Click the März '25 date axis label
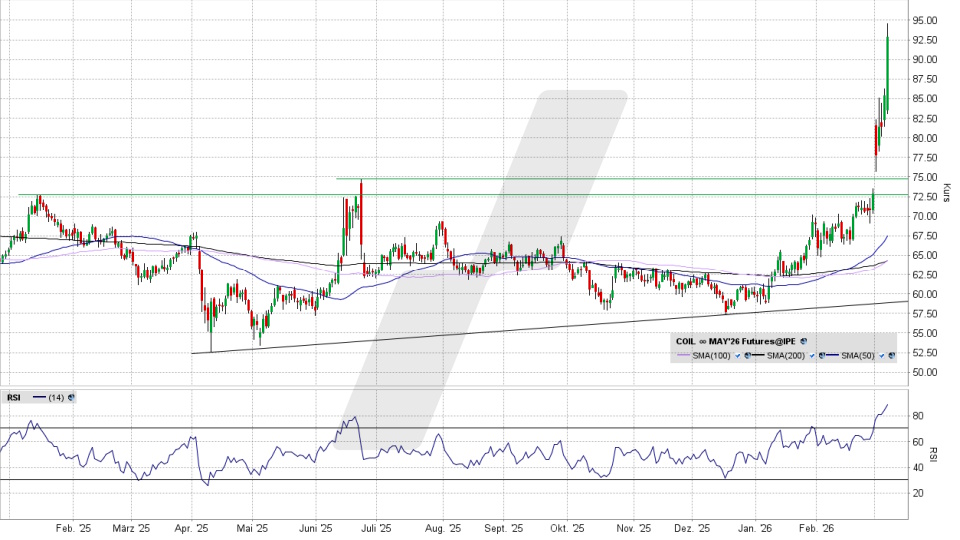Screen dimensions: 960x540 pyautogui.click(x=132, y=528)
